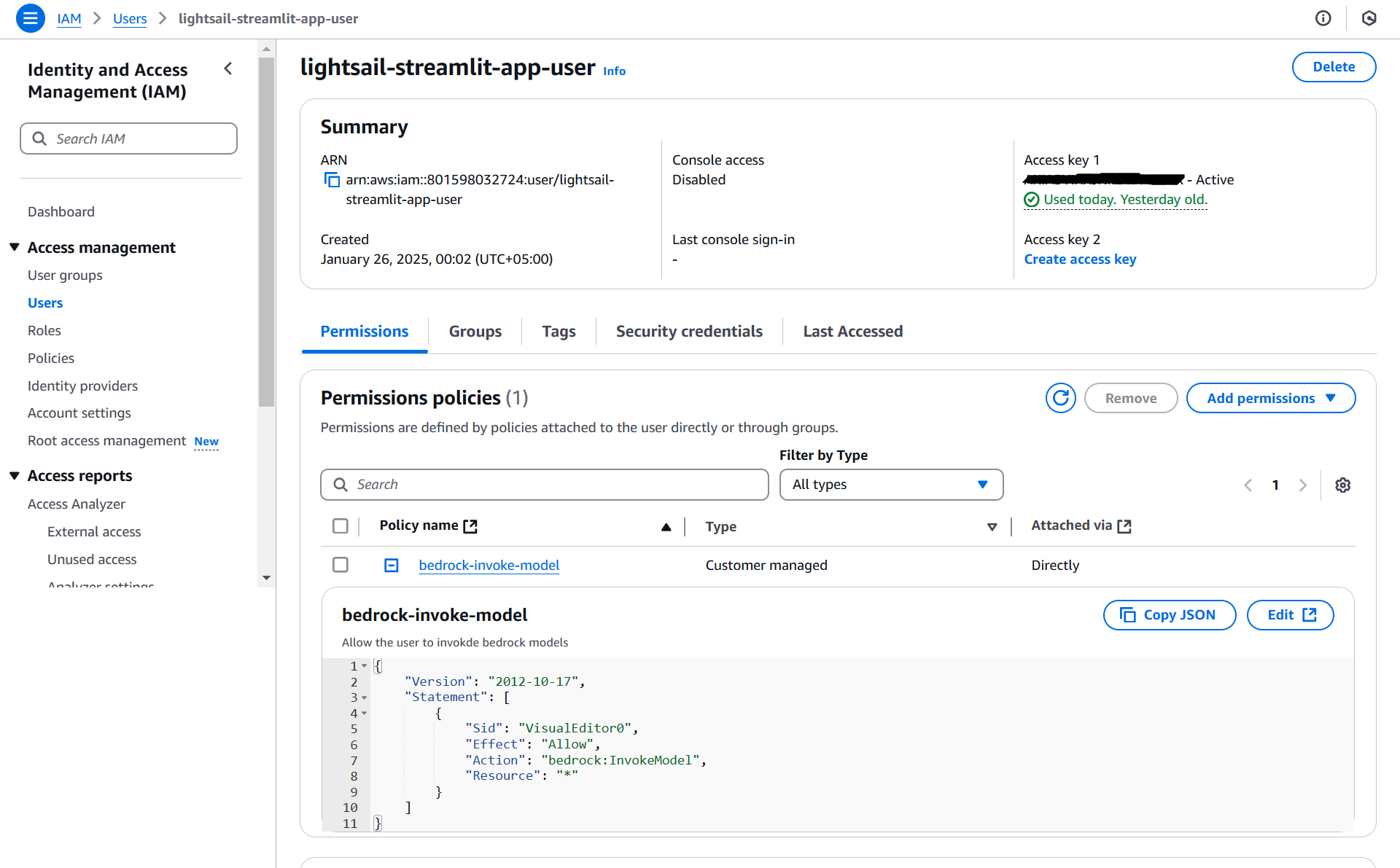Sort by Type column arrow
The image size is (1400, 868).
pyautogui.click(x=992, y=527)
